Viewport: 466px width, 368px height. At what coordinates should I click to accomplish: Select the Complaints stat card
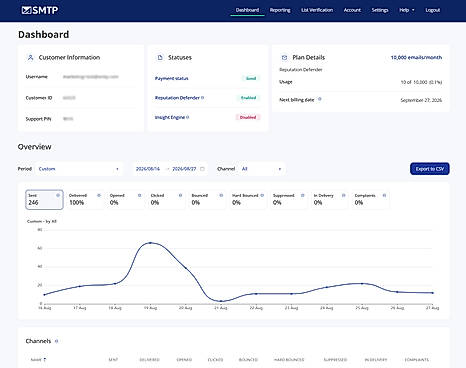[x=371, y=199]
